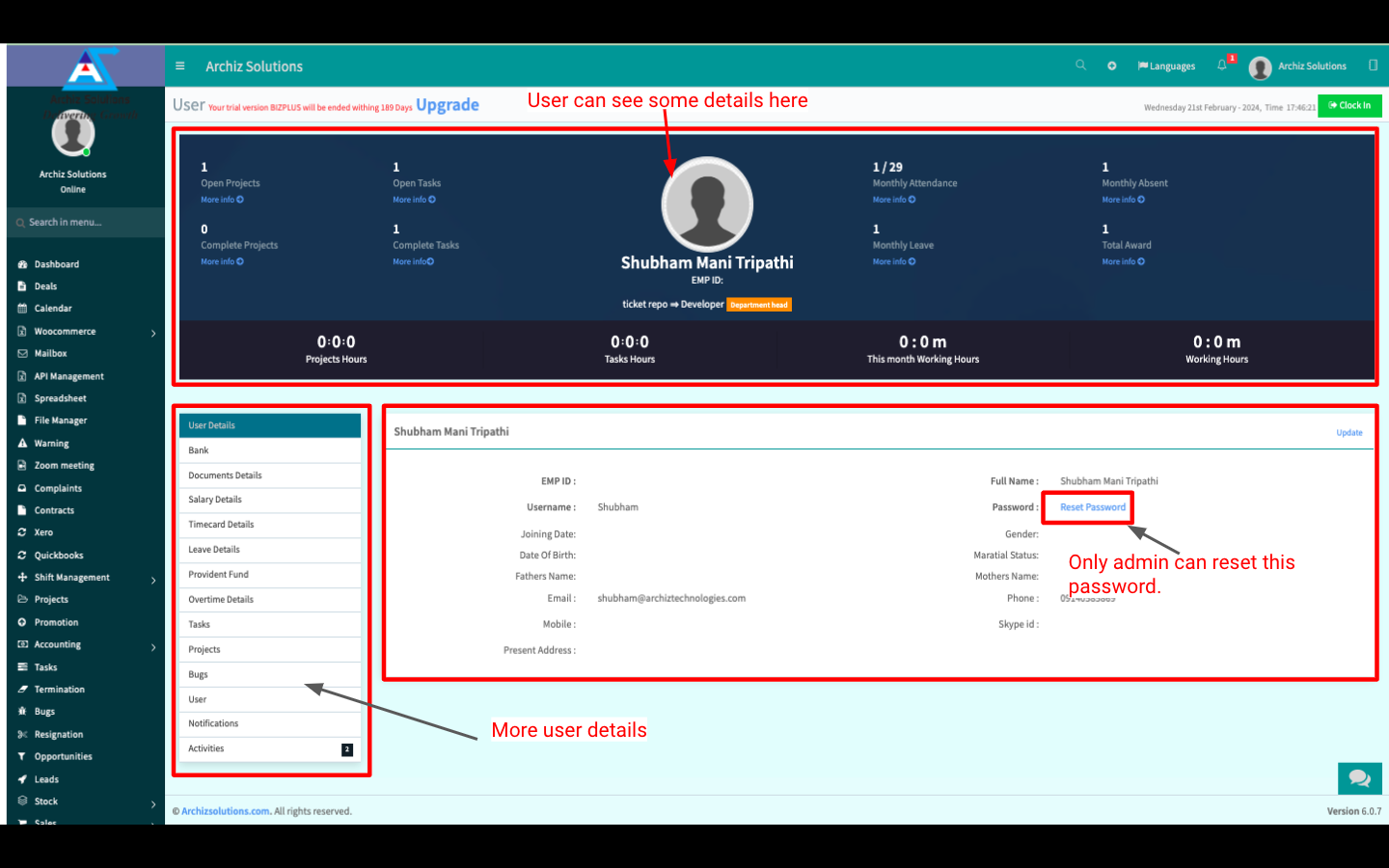Click the Upgrade link
This screenshot has width=1389, height=868.
click(x=447, y=105)
